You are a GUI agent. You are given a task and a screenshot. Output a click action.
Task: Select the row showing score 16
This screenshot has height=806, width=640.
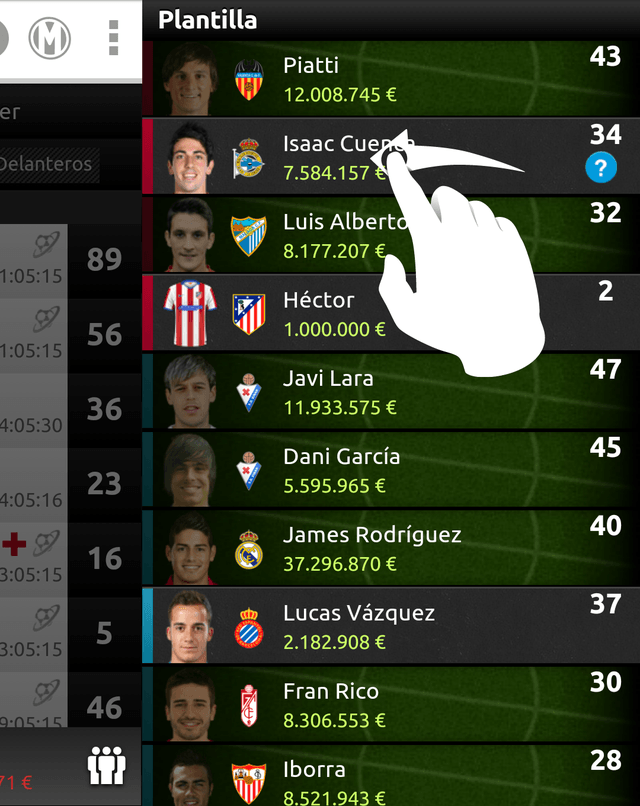(70, 560)
